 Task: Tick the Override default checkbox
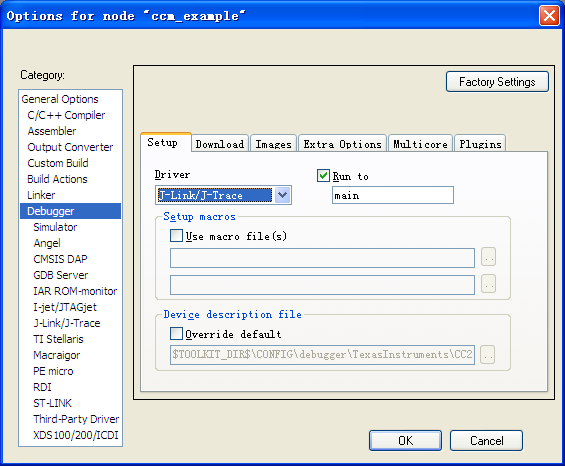(x=176, y=333)
